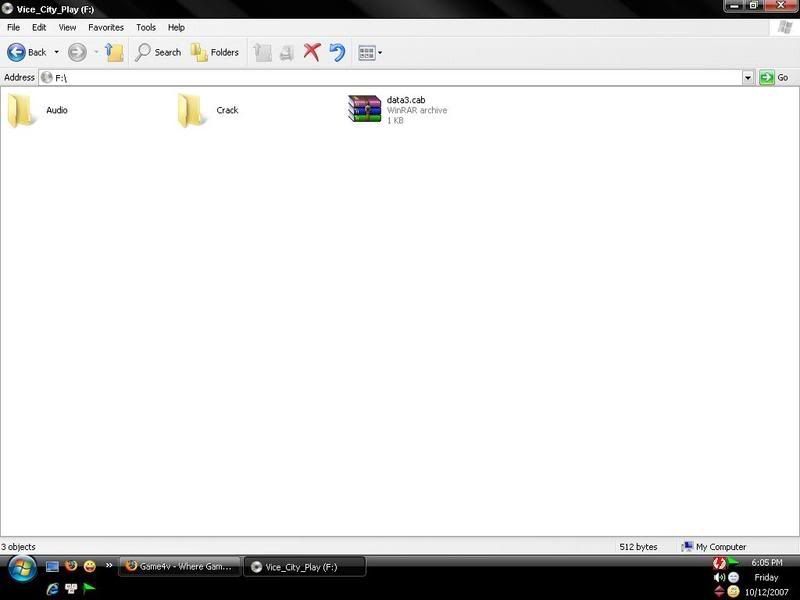
Task: Click the '512 bytes' status text
Action: 638,547
